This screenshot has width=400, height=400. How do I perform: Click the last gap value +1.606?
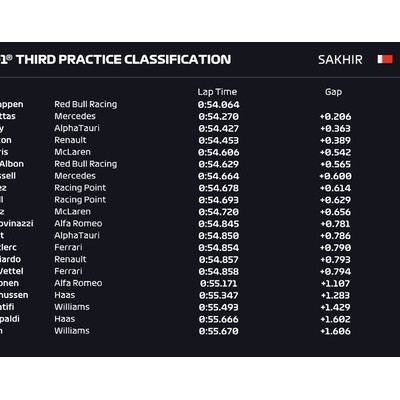pos(335,331)
